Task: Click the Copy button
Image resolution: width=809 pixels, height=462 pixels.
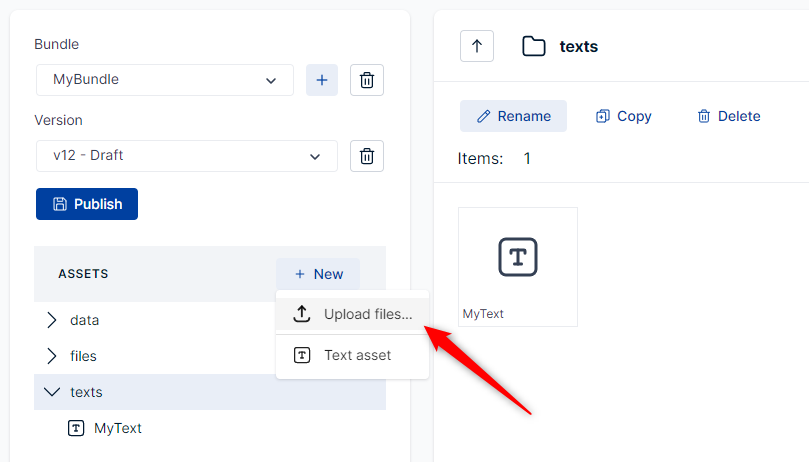Action: 623,116
